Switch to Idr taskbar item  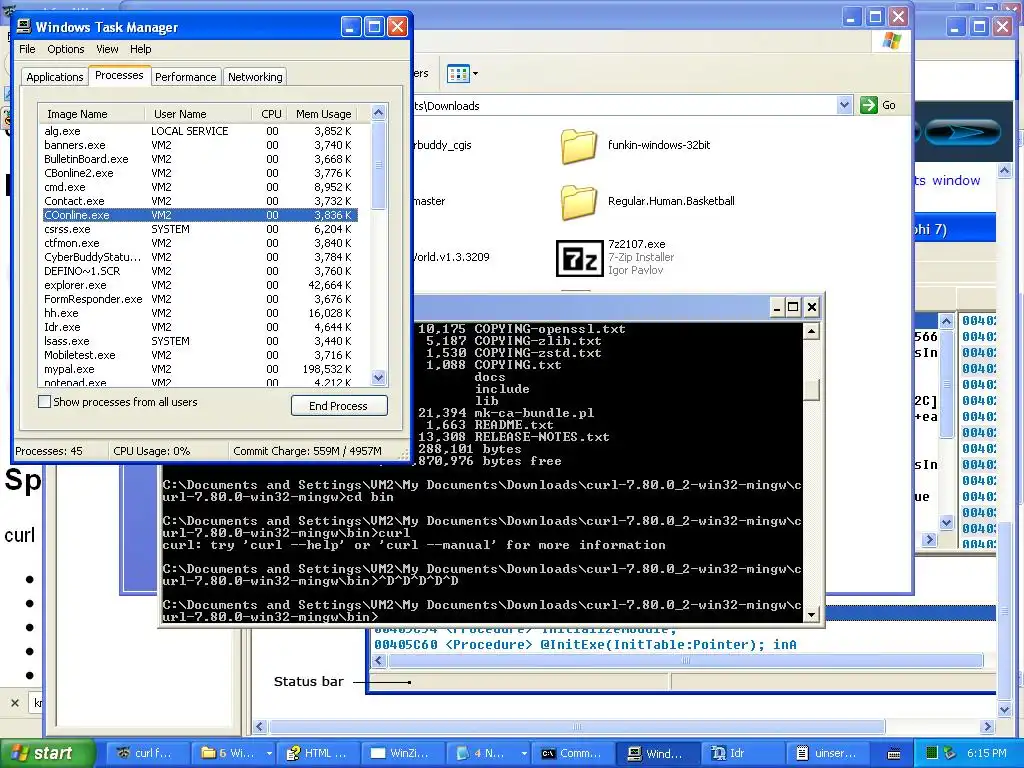point(743,753)
